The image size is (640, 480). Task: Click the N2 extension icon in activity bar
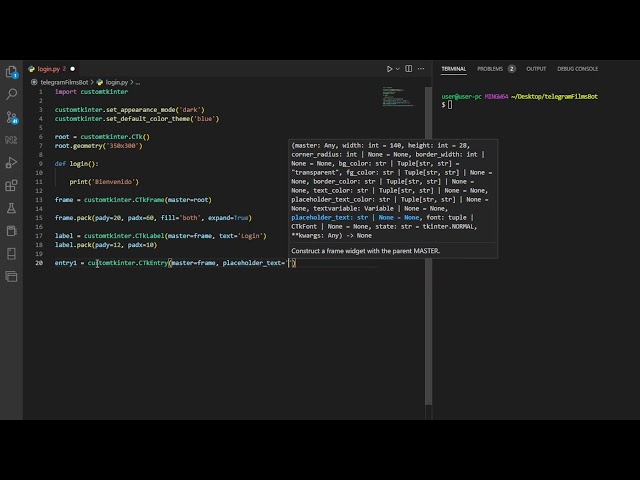click(x=11, y=140)
